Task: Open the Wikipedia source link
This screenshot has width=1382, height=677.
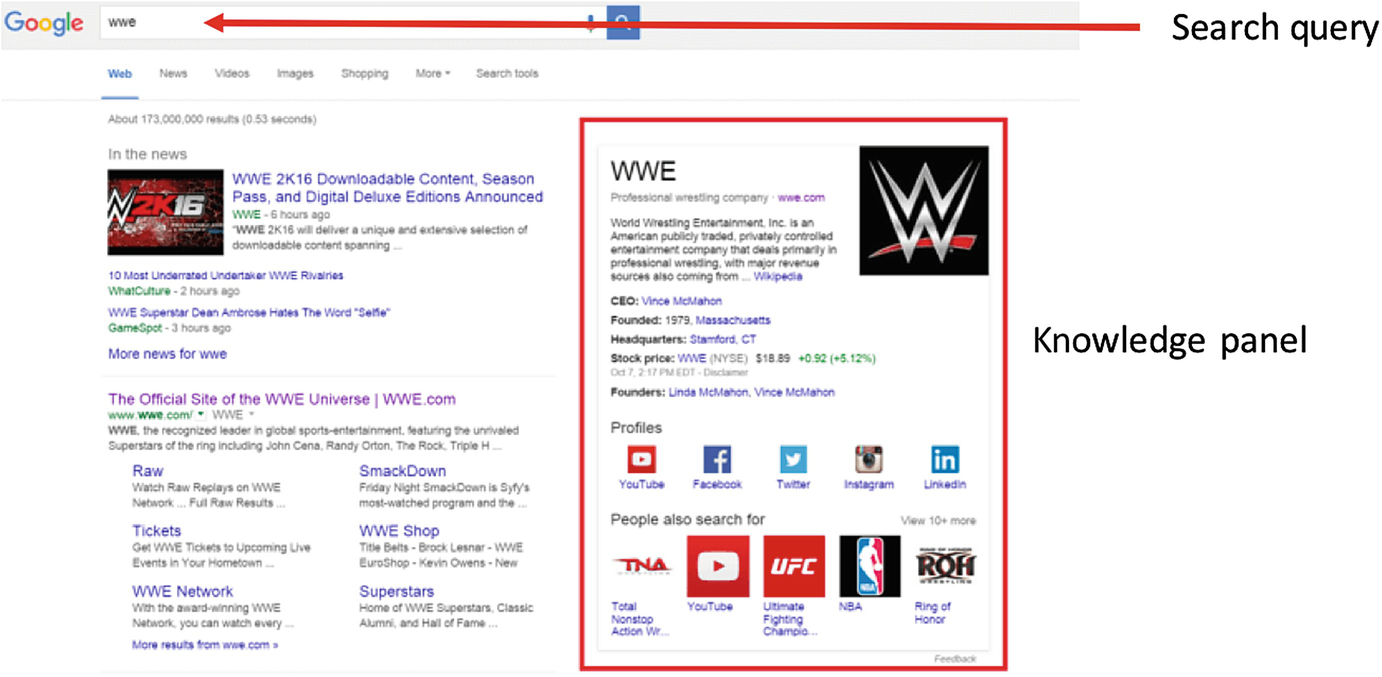Action: [778, 277]
